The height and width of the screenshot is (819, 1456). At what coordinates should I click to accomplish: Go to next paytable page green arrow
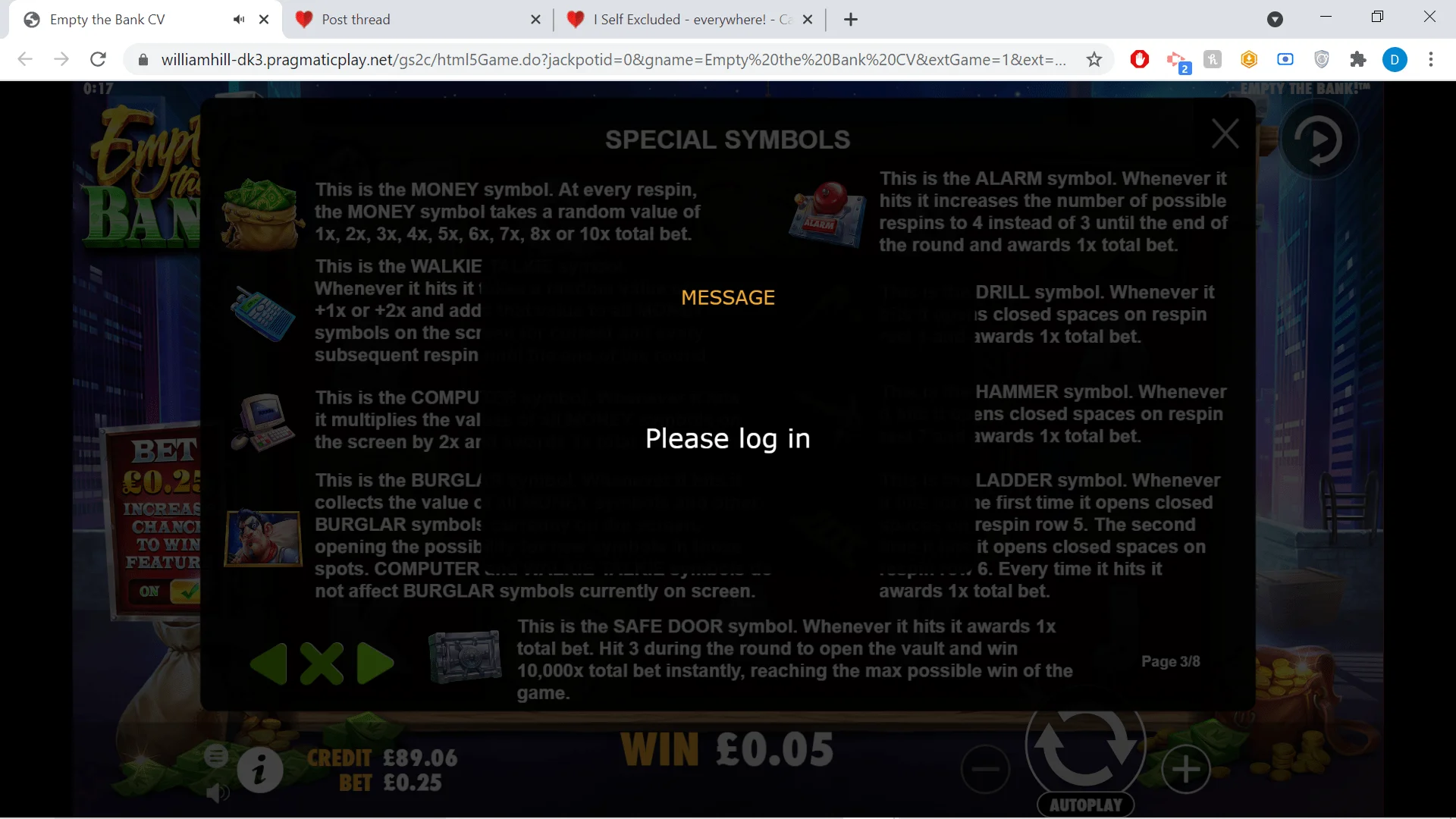[375, 664]
